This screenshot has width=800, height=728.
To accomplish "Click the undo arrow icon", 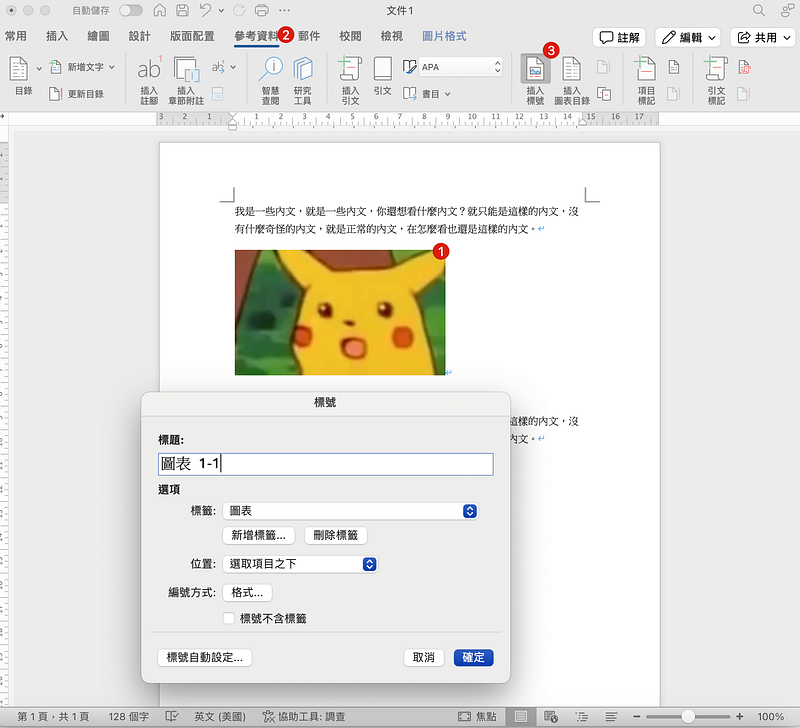I will 205,10.
